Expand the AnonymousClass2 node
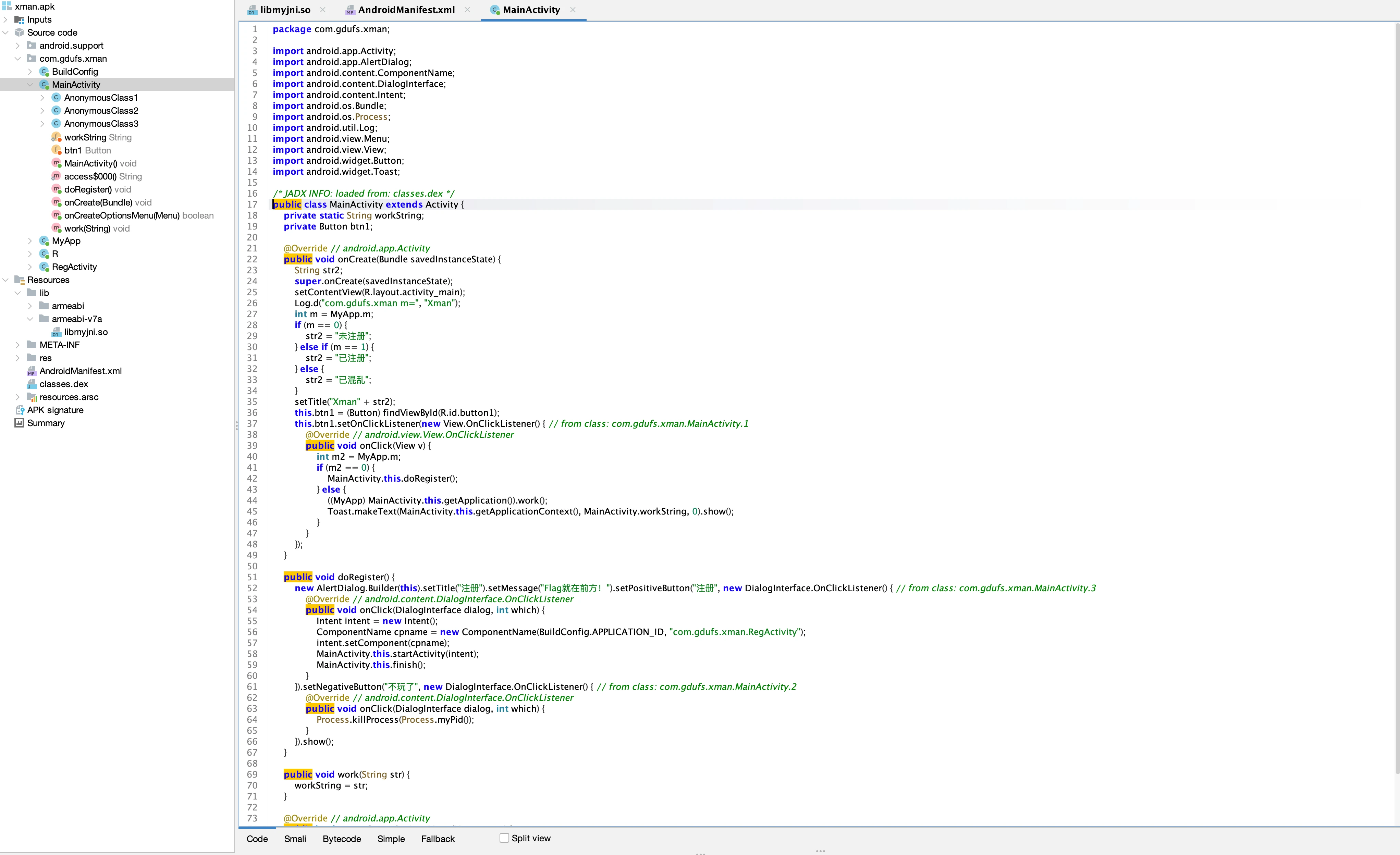This screenshot has width=1400, height=855. click(42, 111)
